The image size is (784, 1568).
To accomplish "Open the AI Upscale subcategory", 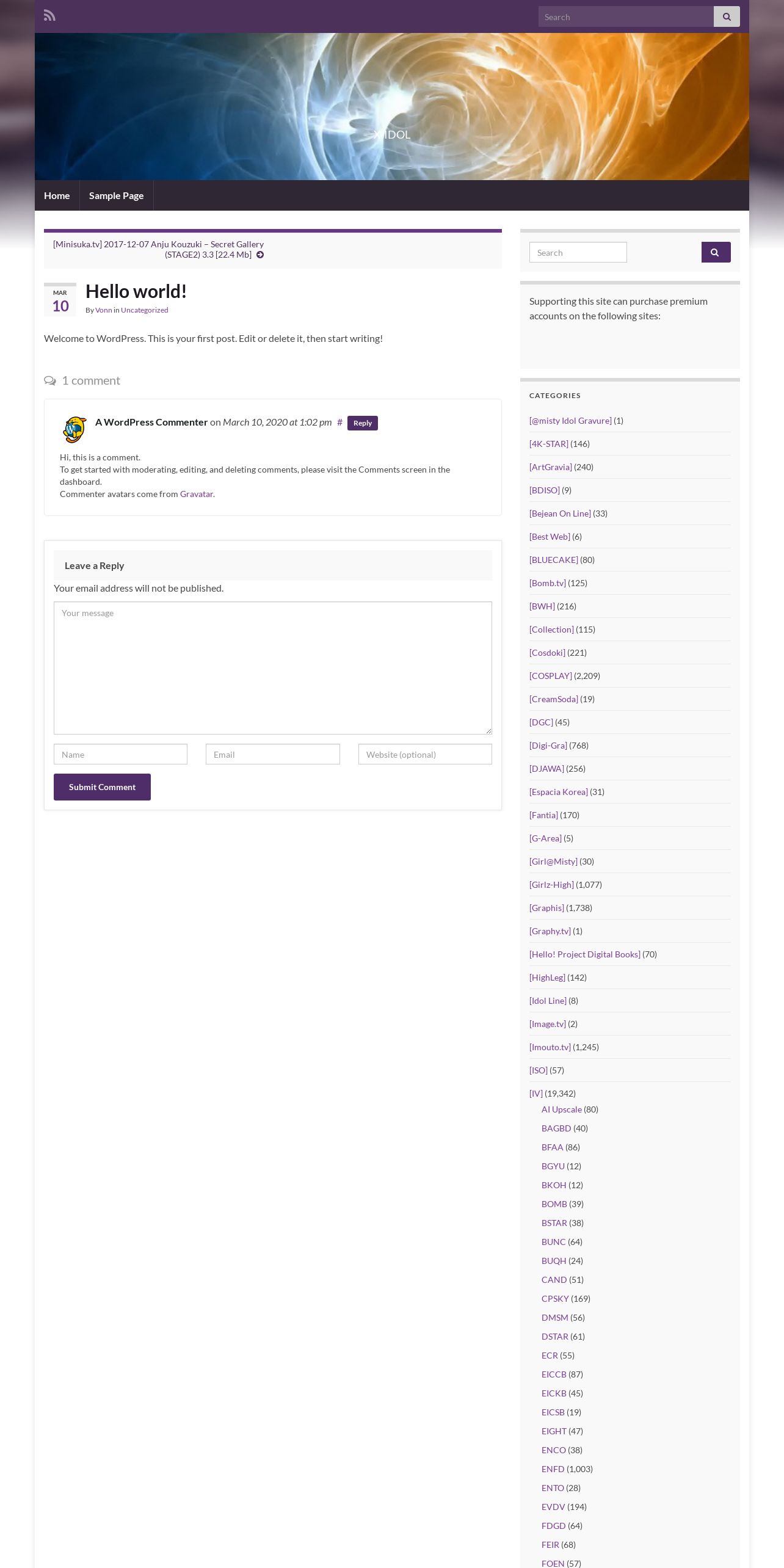I will 561,1109.
